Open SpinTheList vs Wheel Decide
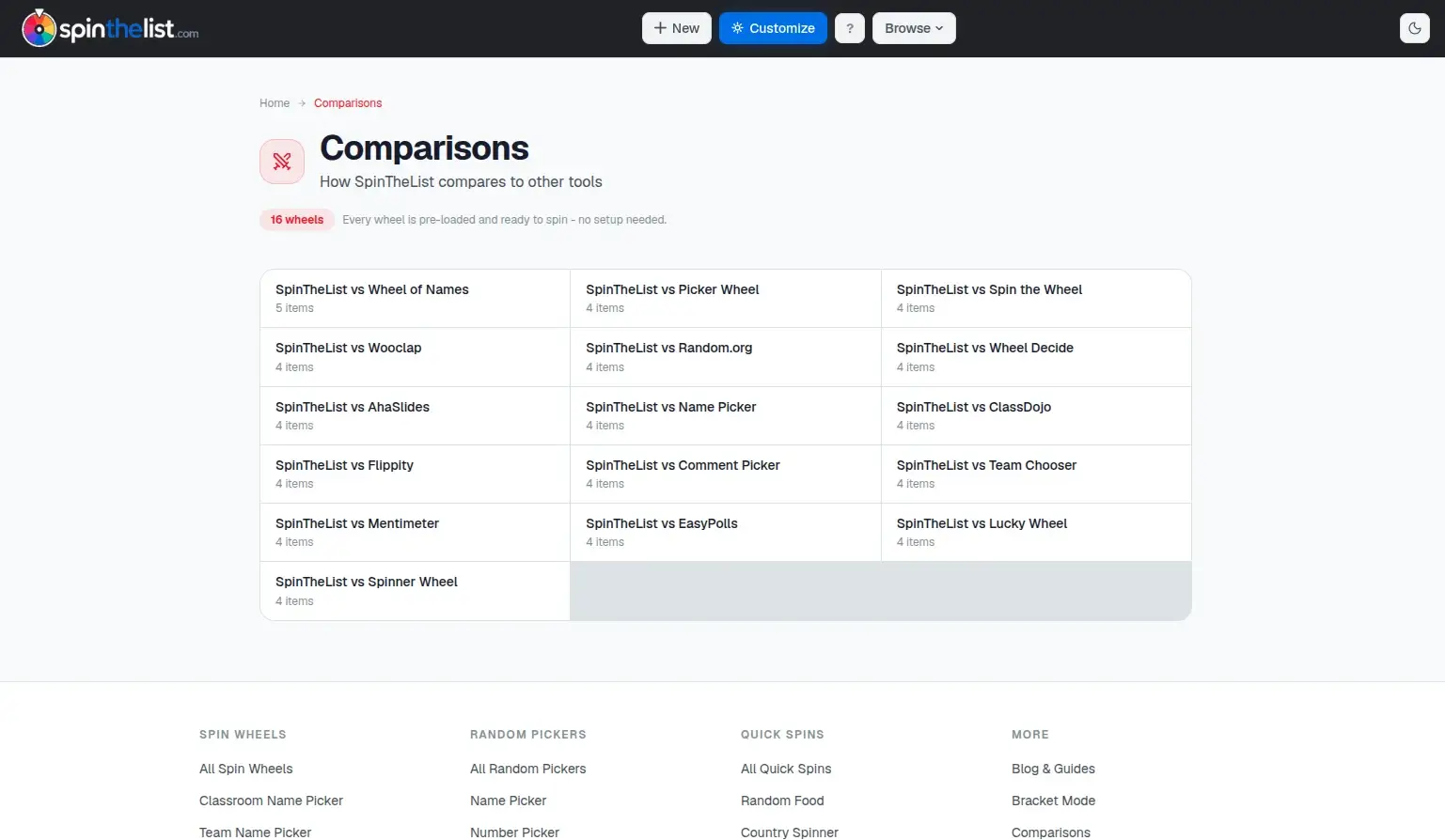The width and height of the screenshot is (1445, 840). 1036,357
